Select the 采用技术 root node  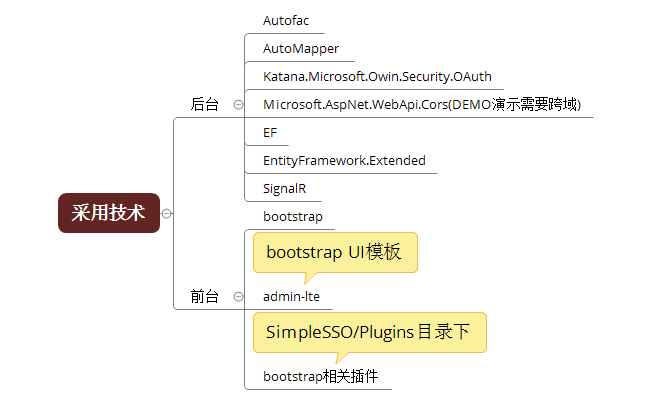[x=109, y=213]
